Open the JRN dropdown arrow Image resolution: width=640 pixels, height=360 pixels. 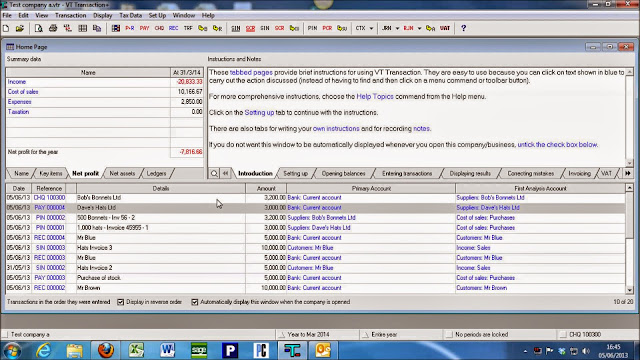coord(397,29)
